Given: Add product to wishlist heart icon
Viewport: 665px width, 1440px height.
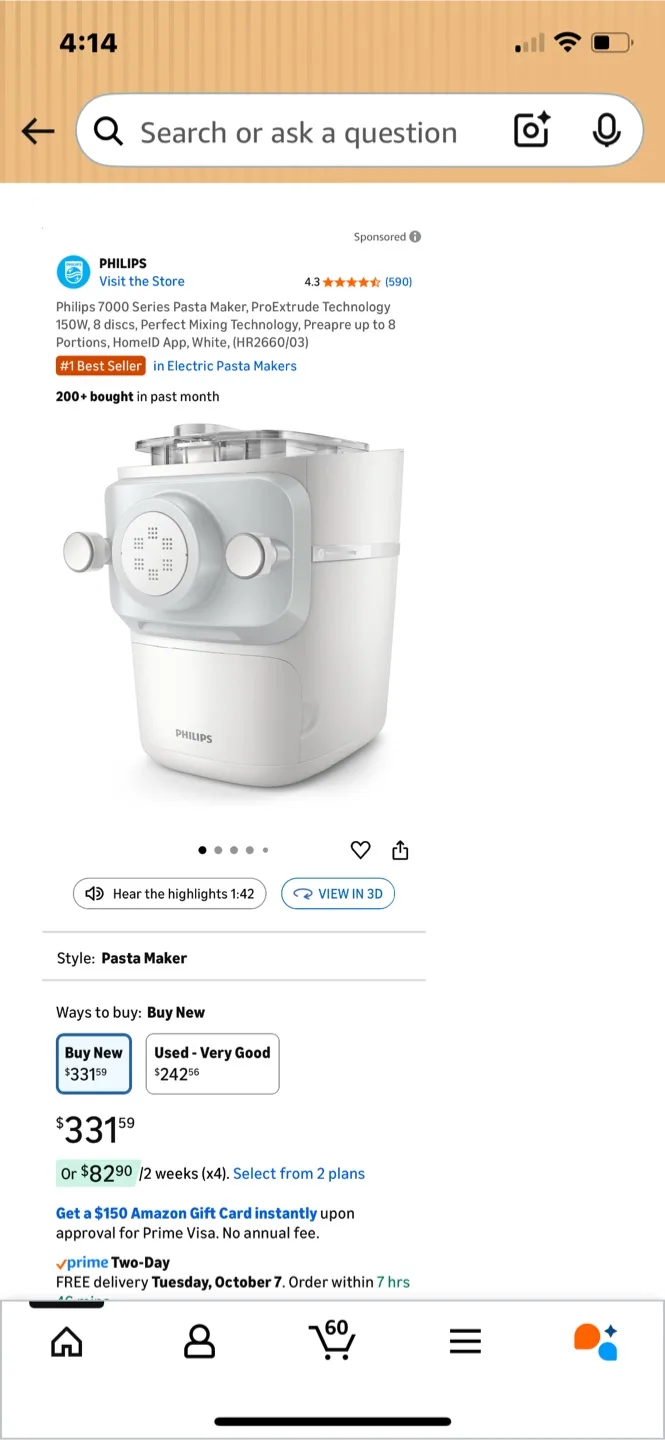Looking at the screenshot, I should coord(361,850).
